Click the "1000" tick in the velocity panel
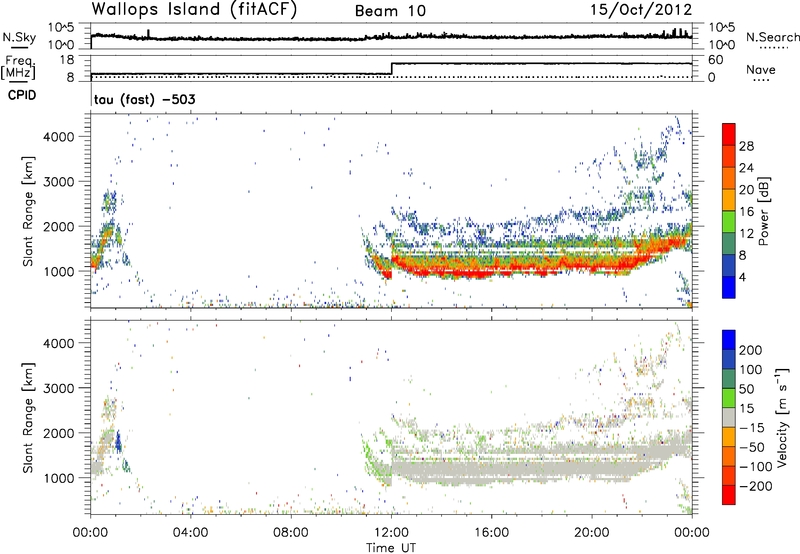The height and width of the screenshot is (554, 800). [58, 478]
